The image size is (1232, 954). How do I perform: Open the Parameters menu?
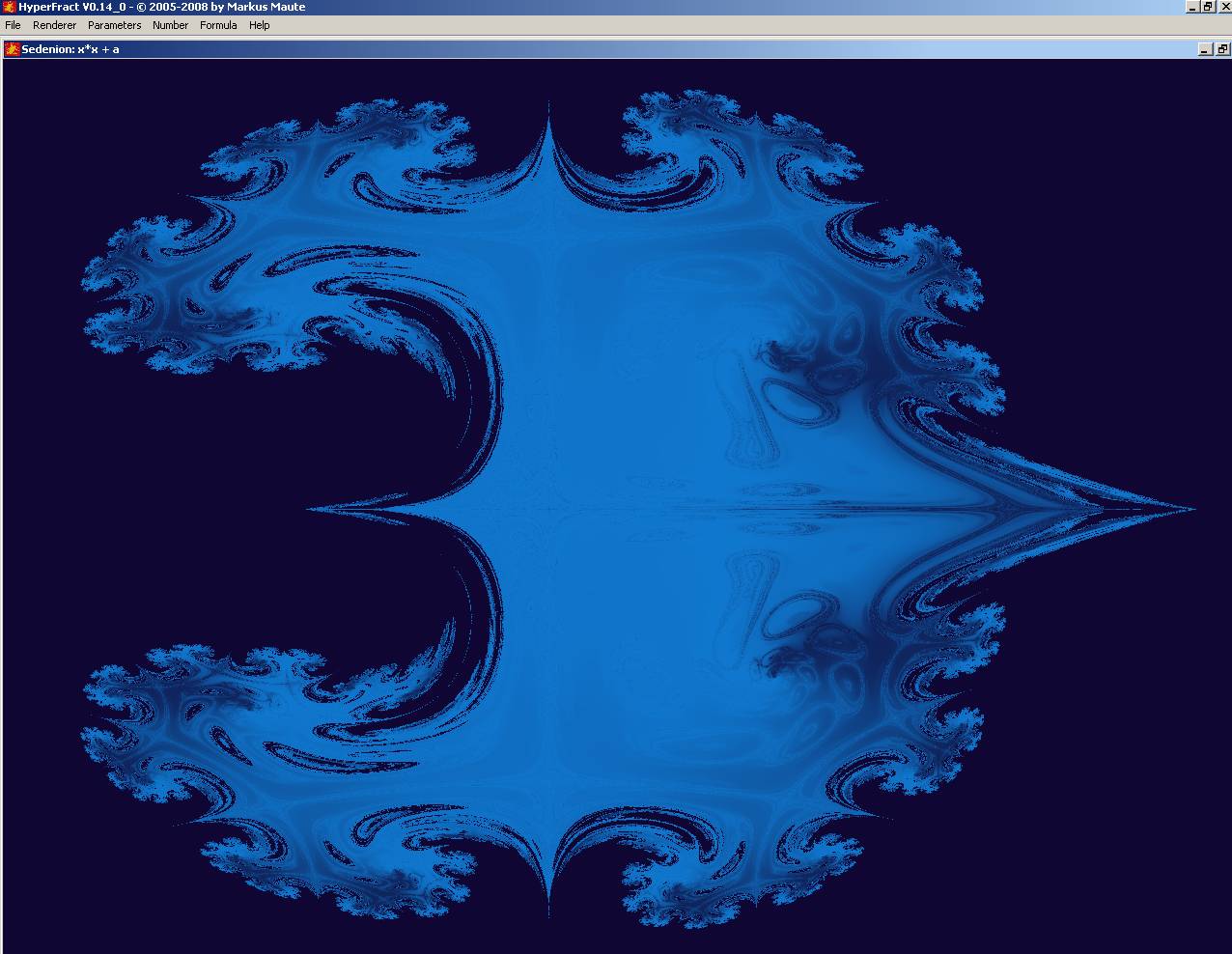click(x=114, y=25)
